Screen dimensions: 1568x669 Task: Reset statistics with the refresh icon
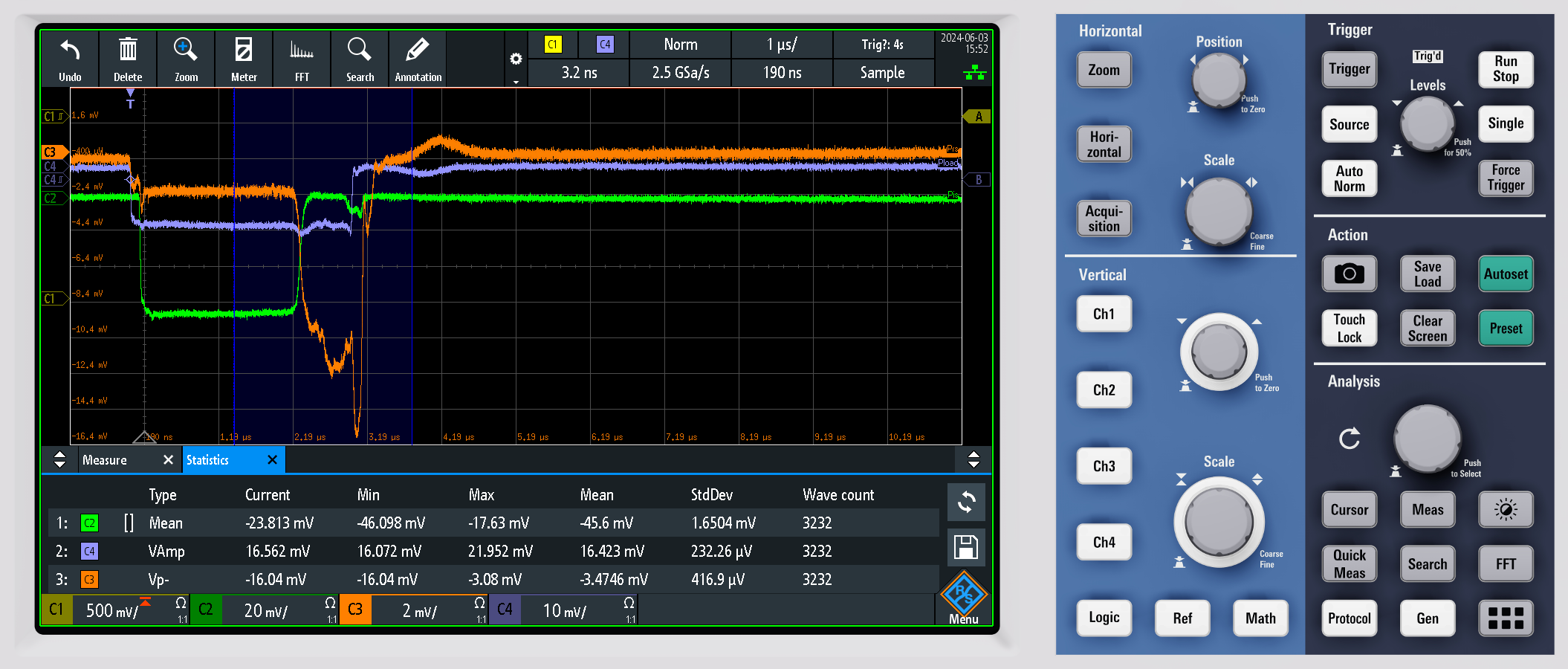966,502
